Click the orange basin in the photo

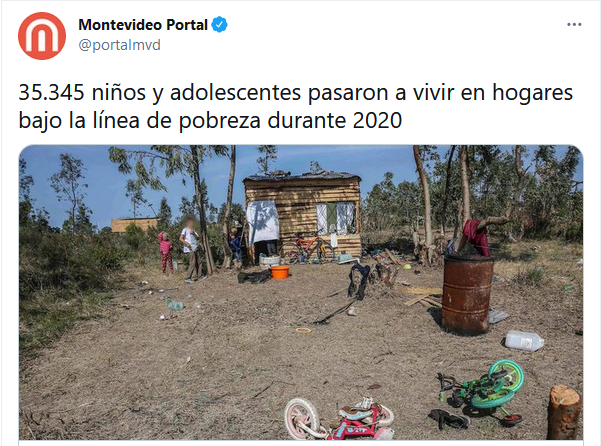280,272
